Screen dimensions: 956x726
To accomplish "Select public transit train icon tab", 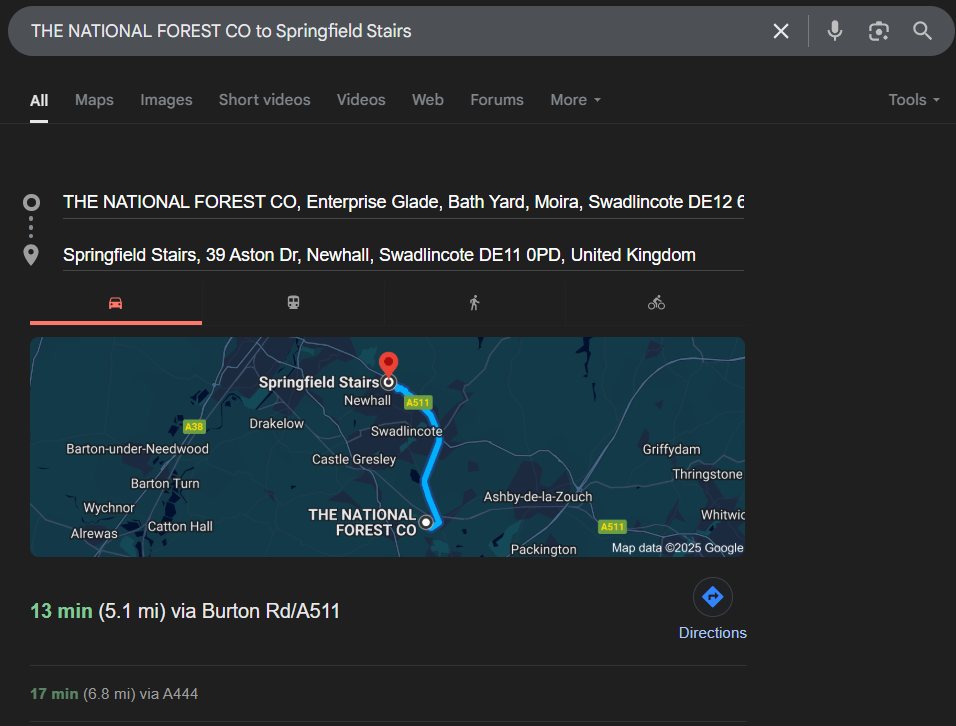I will point(293,303).
